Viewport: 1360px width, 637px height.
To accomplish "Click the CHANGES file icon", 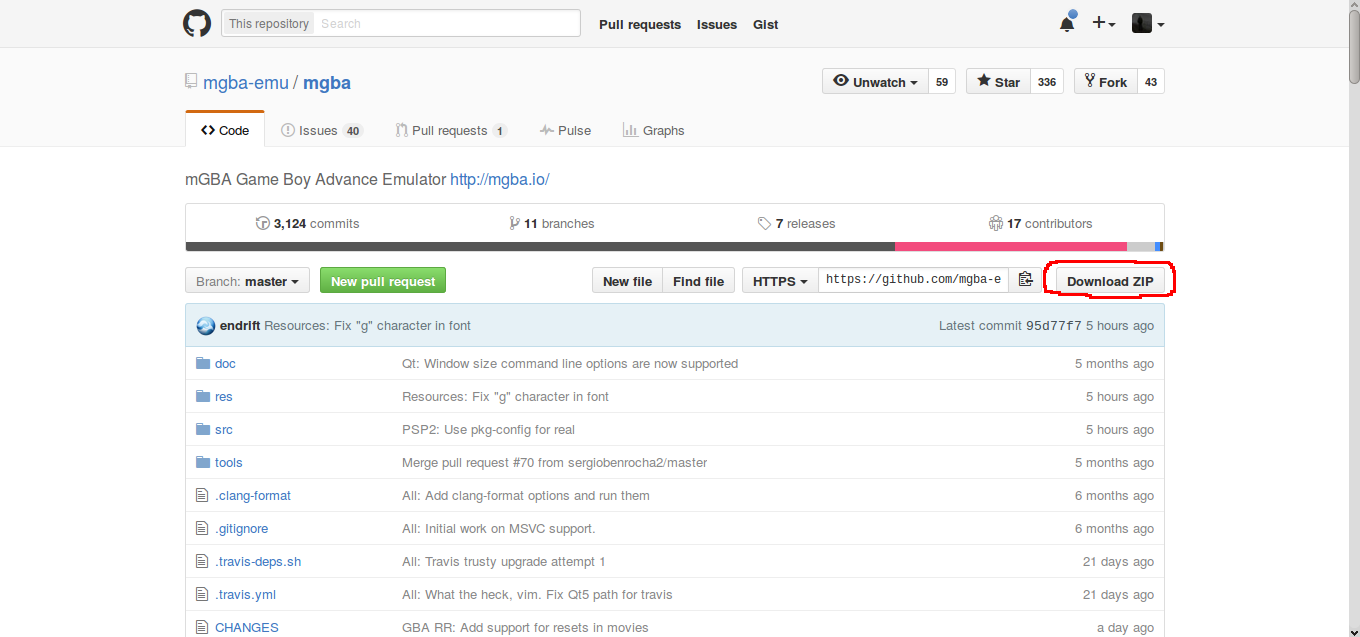I will 202,627.
